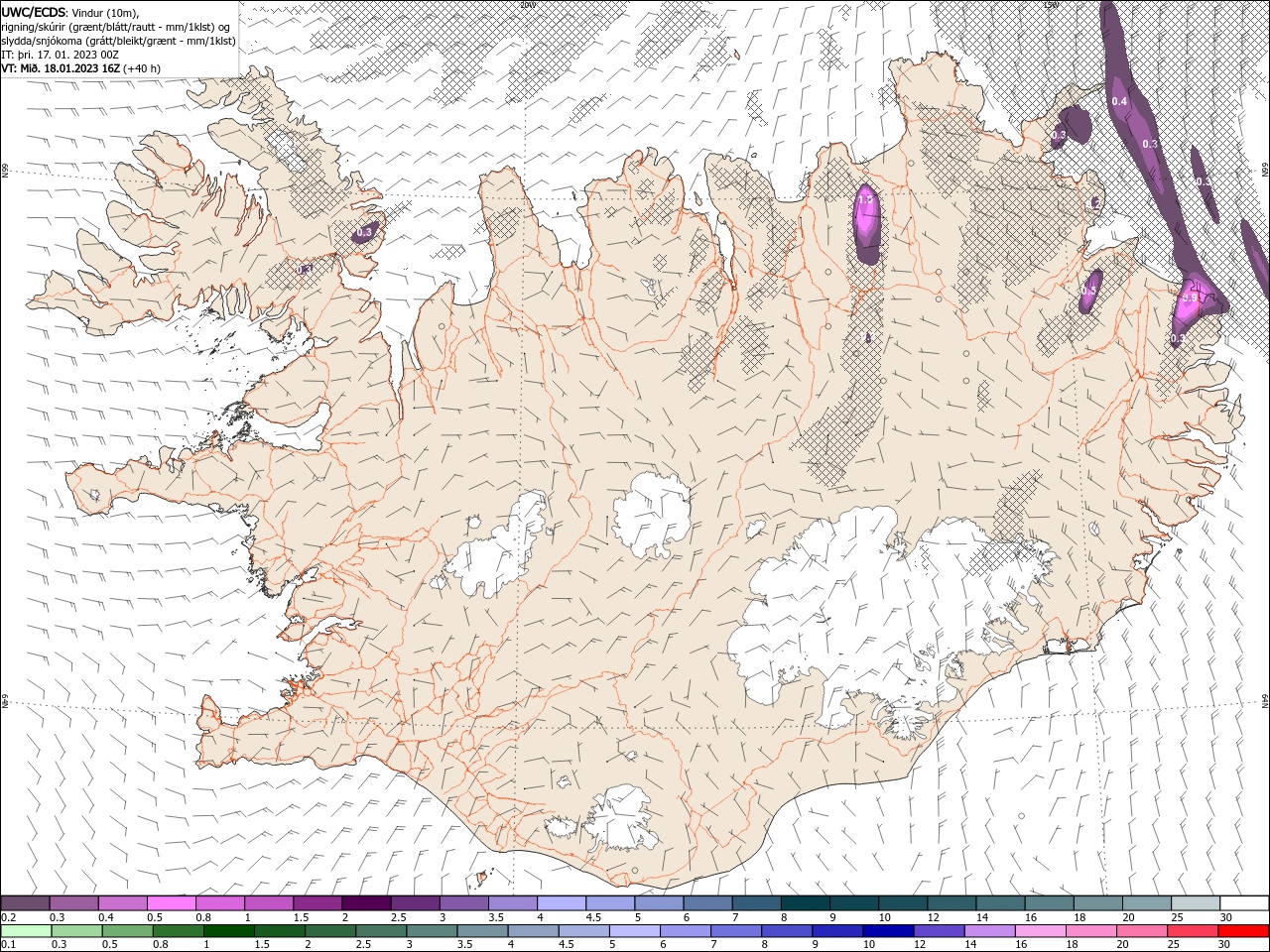Pick the pale green lower swatch between 0.1 and 0.3

tap(27, 931)
